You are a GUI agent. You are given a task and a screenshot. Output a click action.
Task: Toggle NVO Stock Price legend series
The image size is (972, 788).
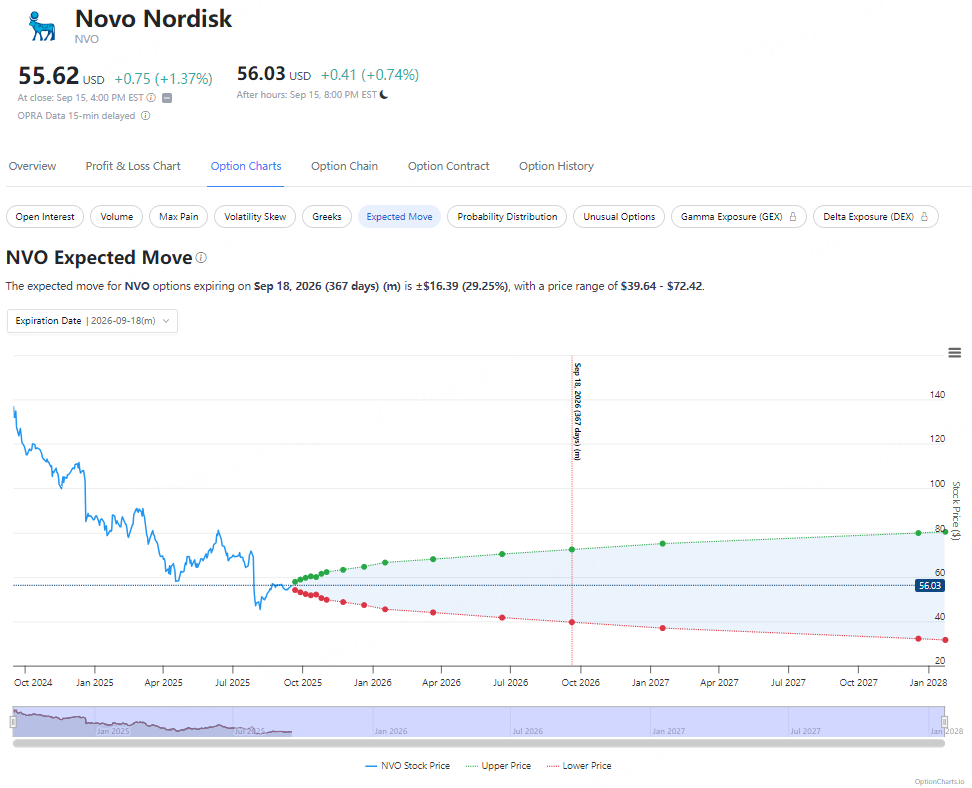pyautogui.click(x=408, y=766)
